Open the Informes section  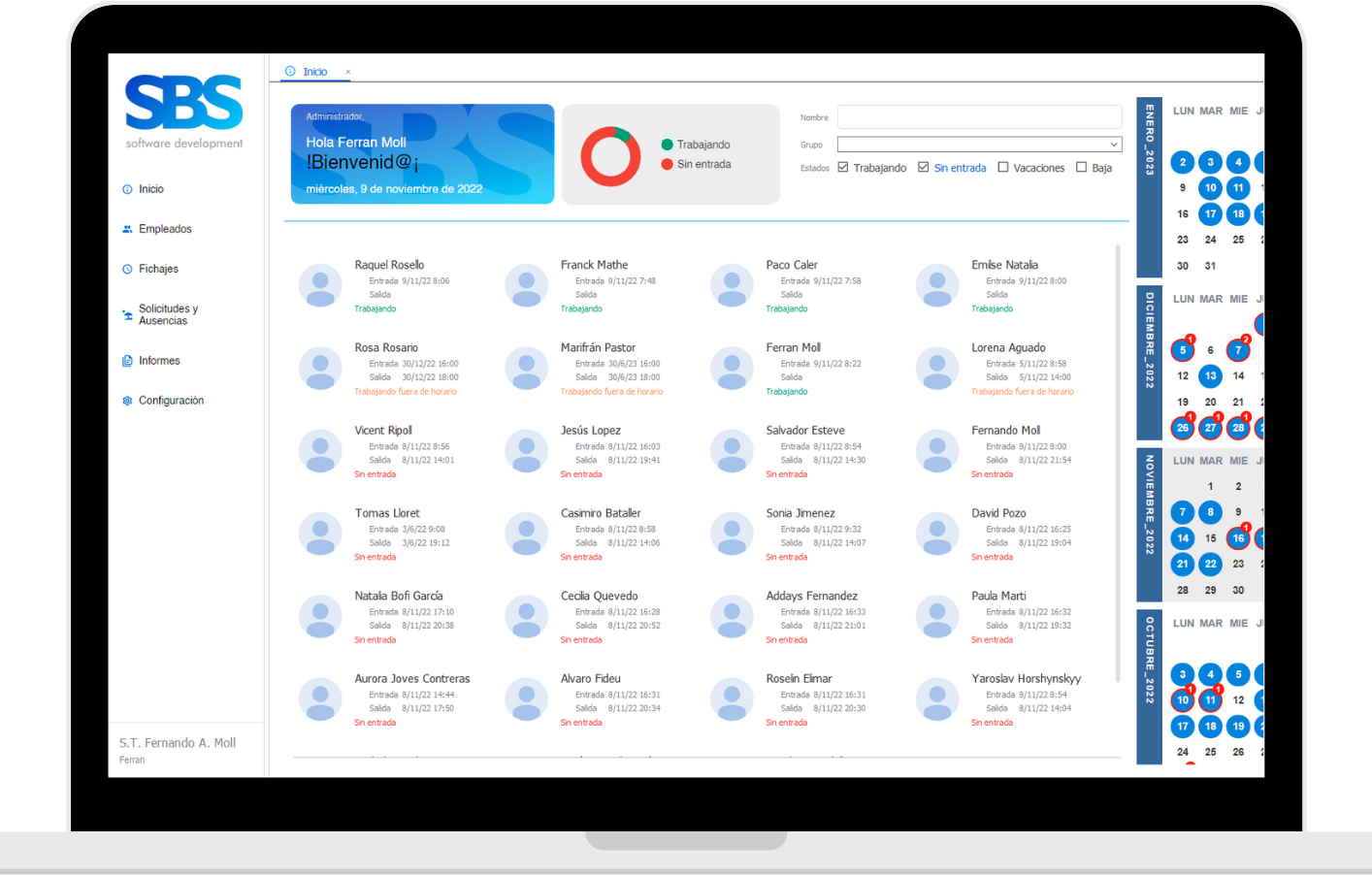click(x=157, y=360)
